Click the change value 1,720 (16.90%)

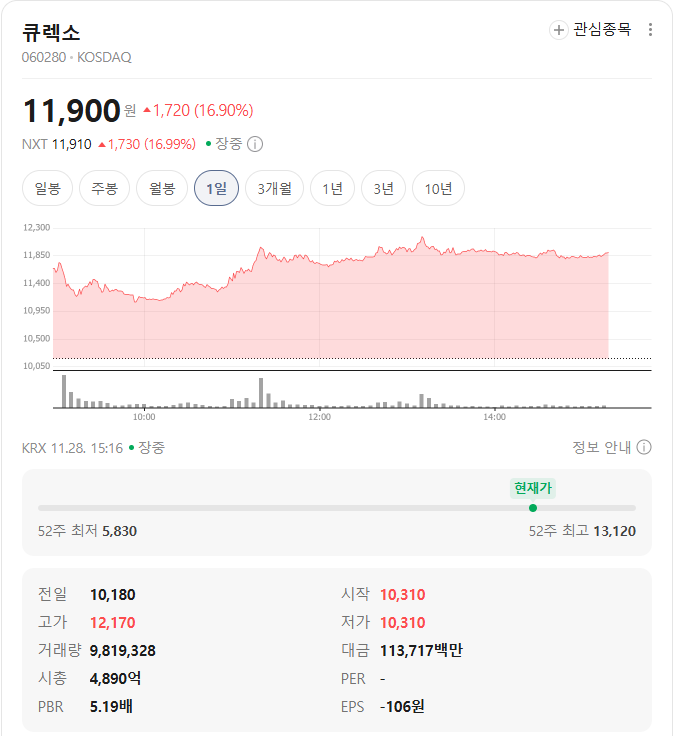pos(199,111)
